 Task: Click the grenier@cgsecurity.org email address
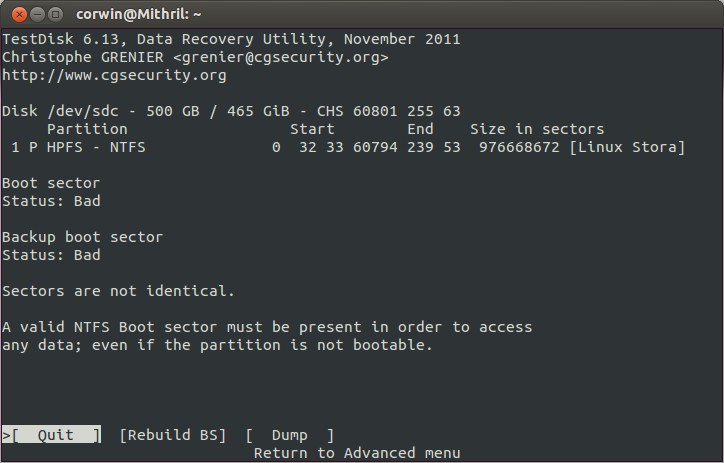[x=281, y=57]
